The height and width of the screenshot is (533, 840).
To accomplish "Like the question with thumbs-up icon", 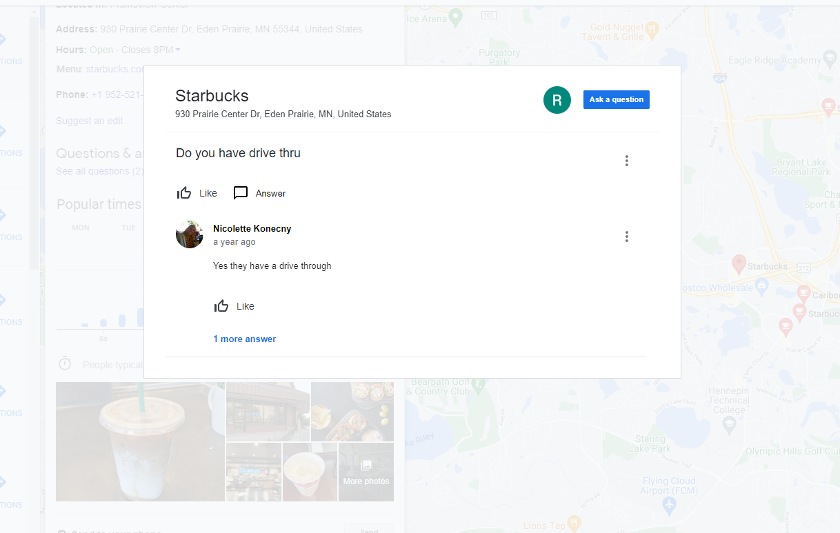I will [184, 193].
